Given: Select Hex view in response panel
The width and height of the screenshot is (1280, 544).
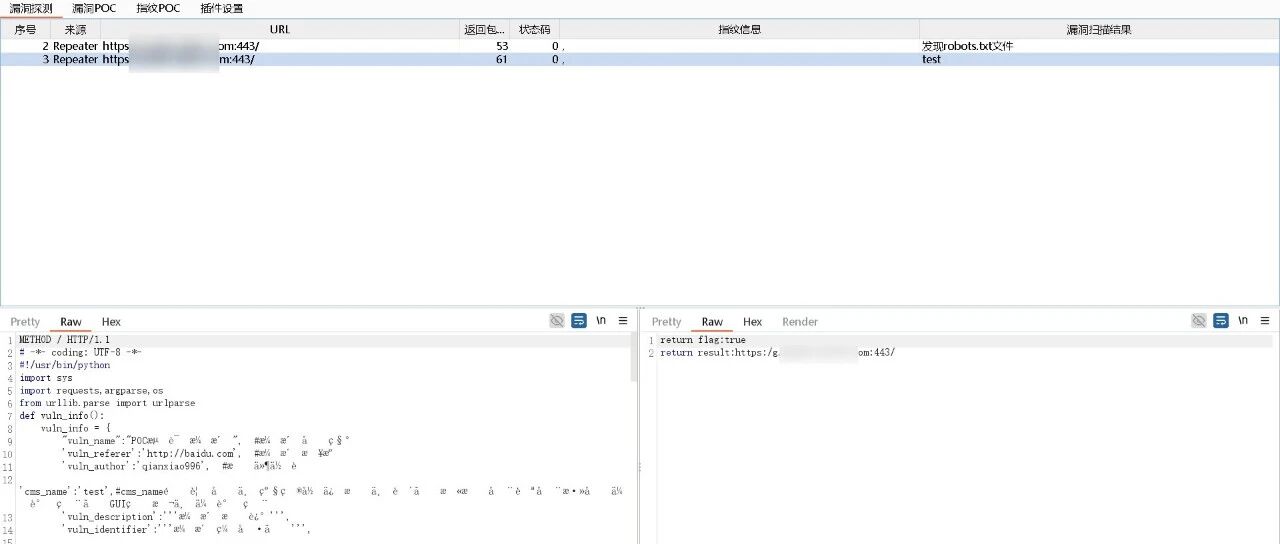Looking at the screenshot, I should (x=753, y=322).
